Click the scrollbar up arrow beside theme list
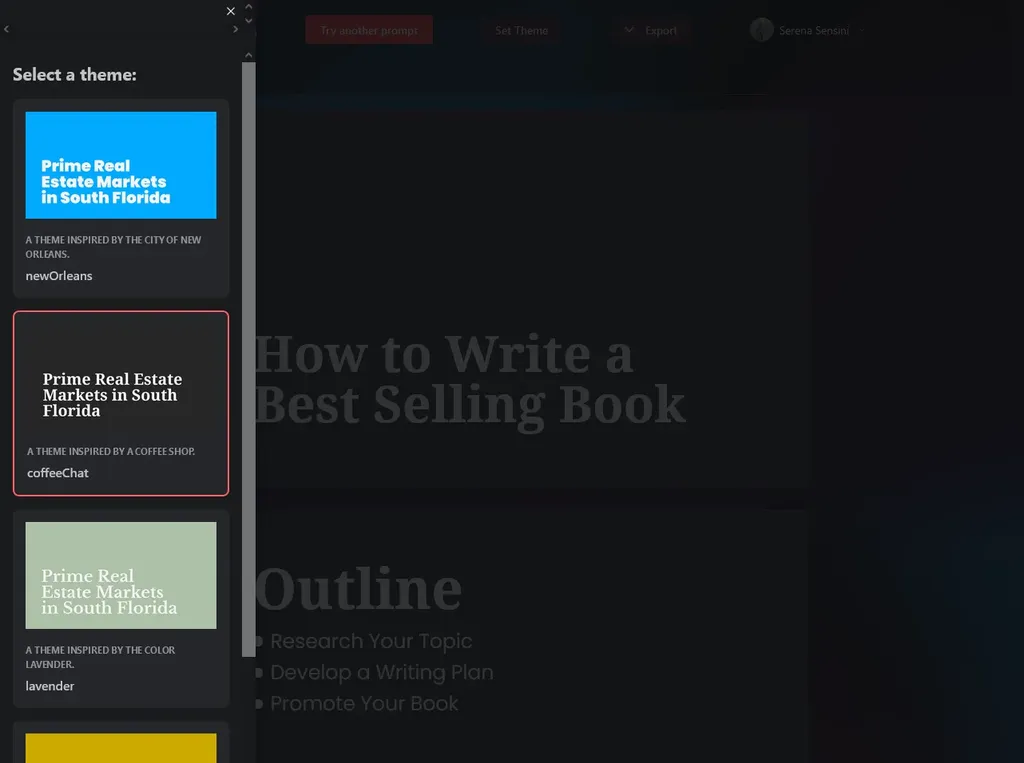The image size is (1024, 763). [249, 56]
